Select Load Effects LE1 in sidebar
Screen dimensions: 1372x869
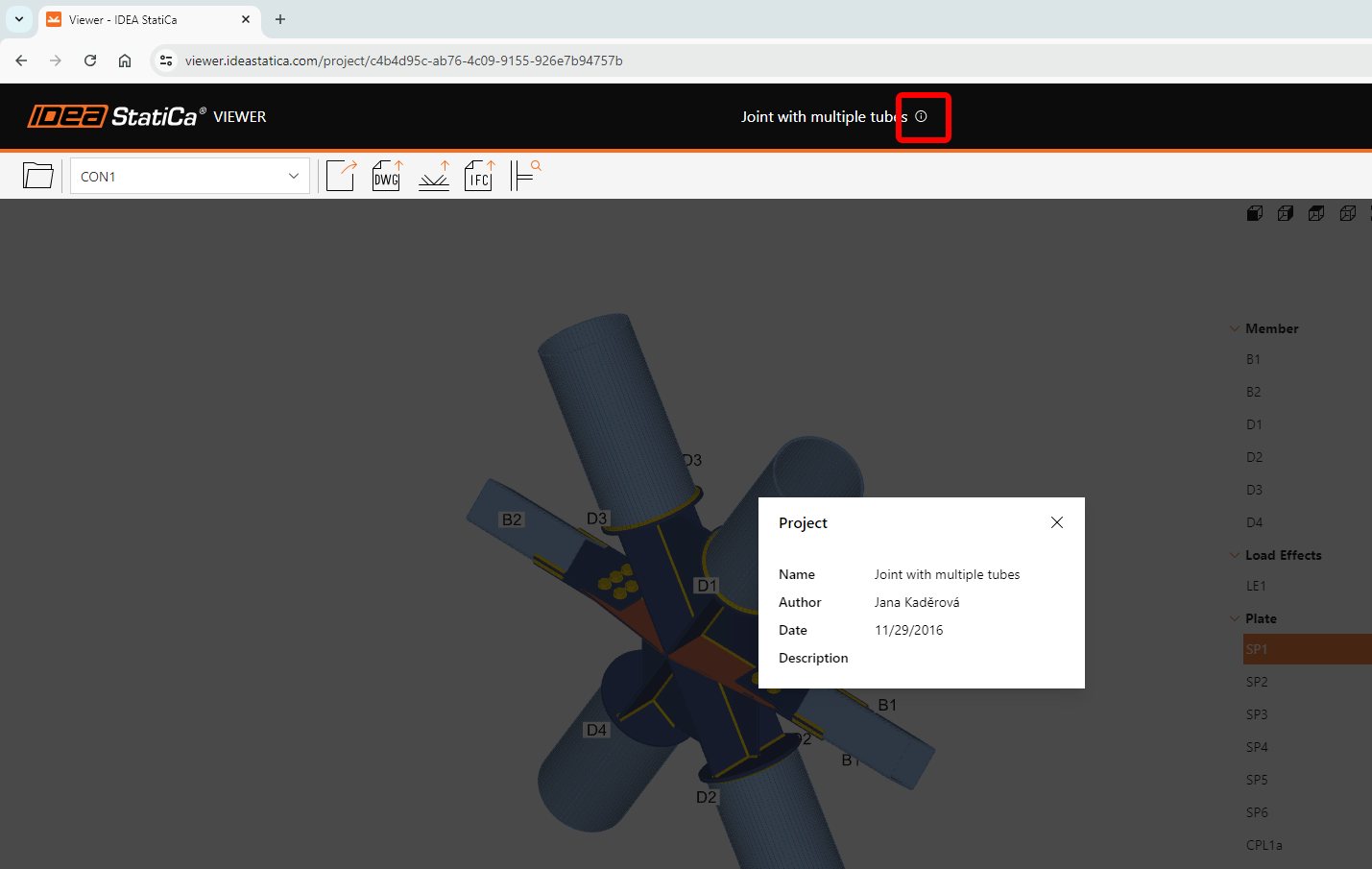1256,585
